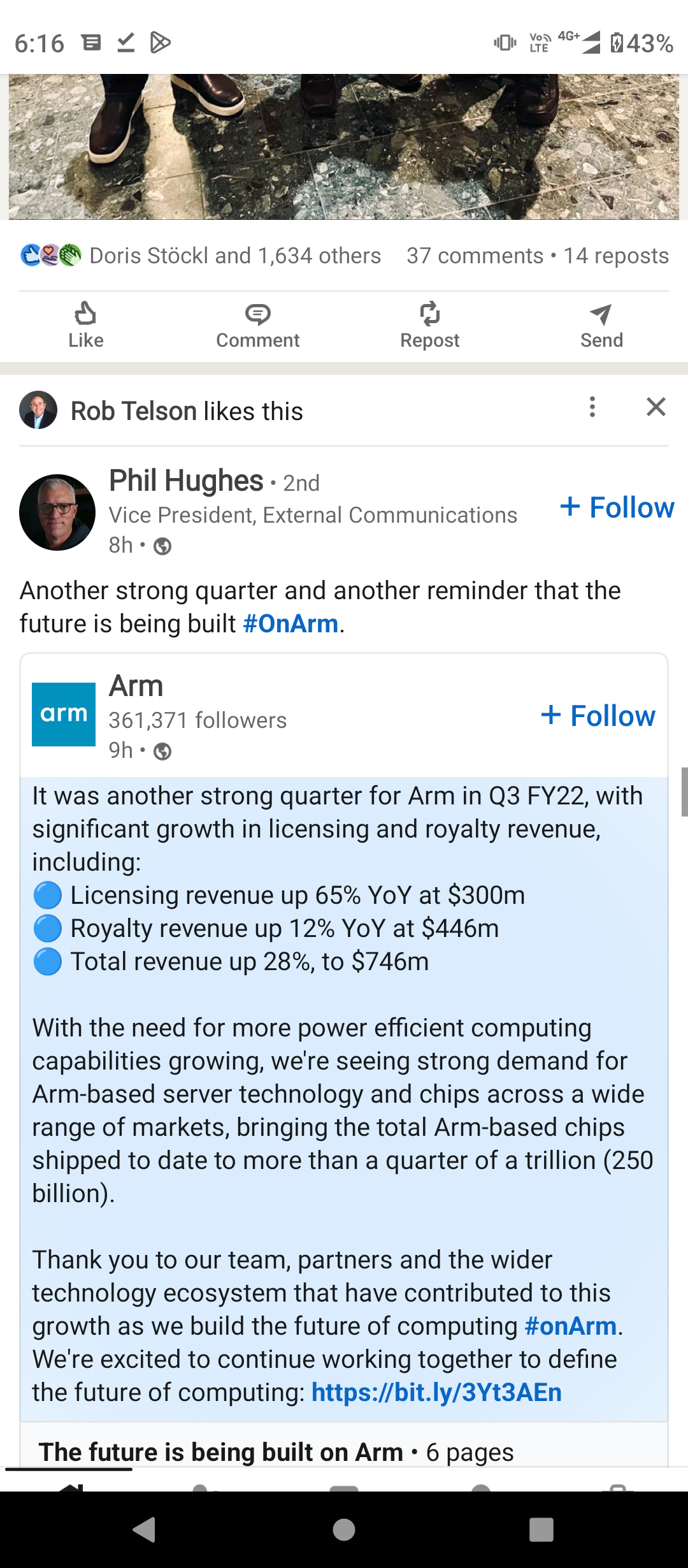Dismiss the Rob Telson liked post
This screenshot has width=688, height=1568.
click(656, 407)
